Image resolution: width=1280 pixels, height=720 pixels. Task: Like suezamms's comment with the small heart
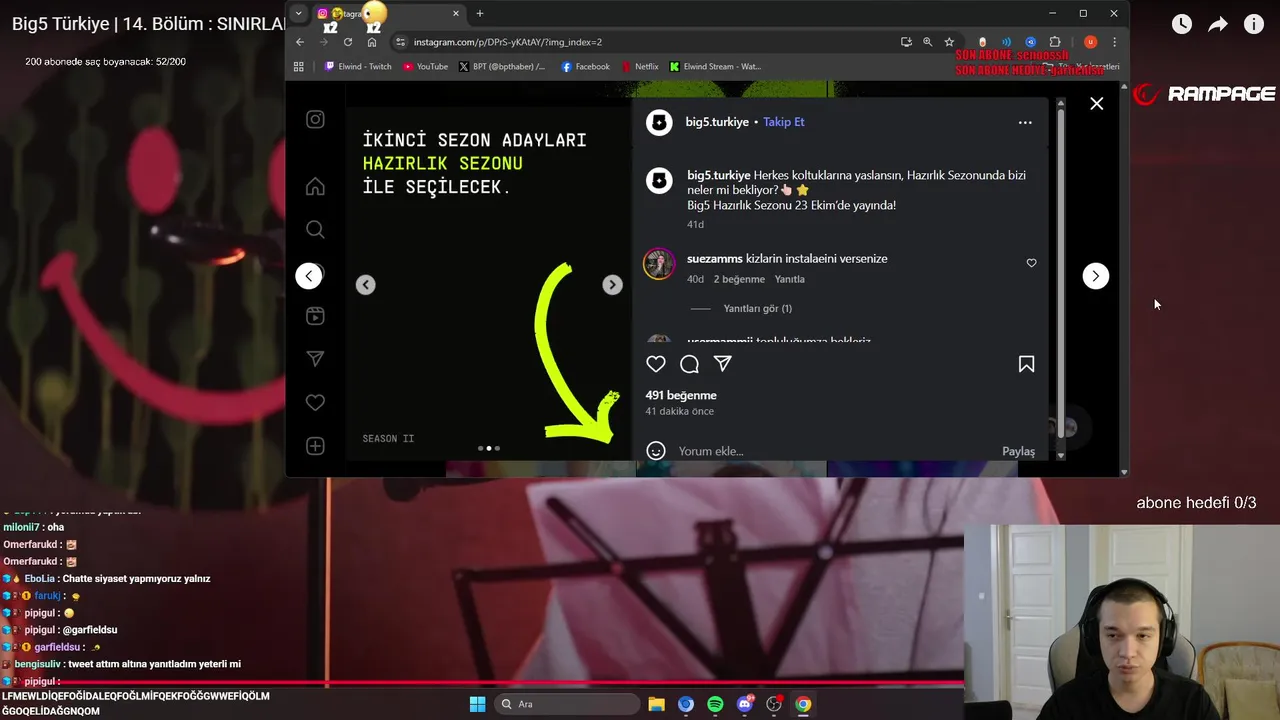click(x=1031, y=263)
